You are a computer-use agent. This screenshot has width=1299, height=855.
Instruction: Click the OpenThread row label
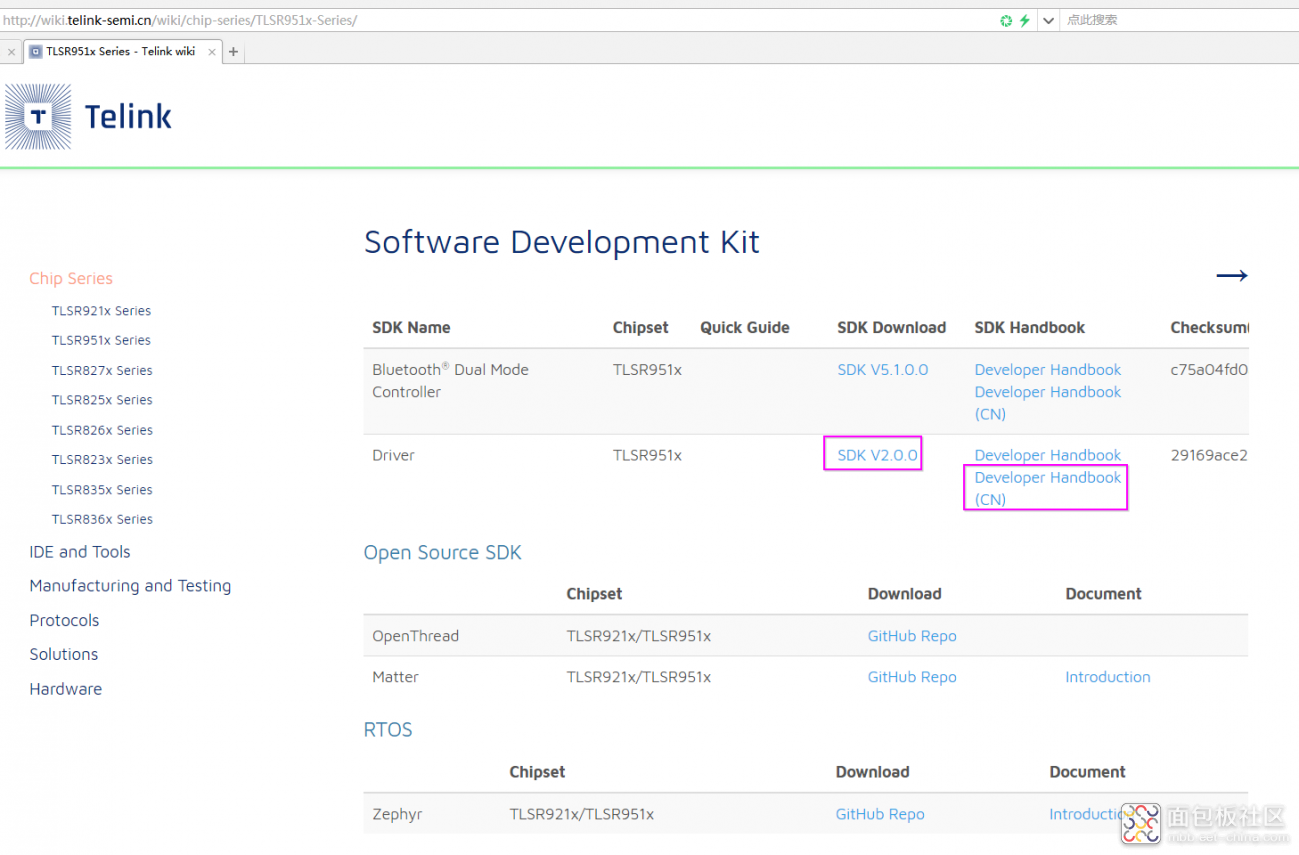click(415, 636)
